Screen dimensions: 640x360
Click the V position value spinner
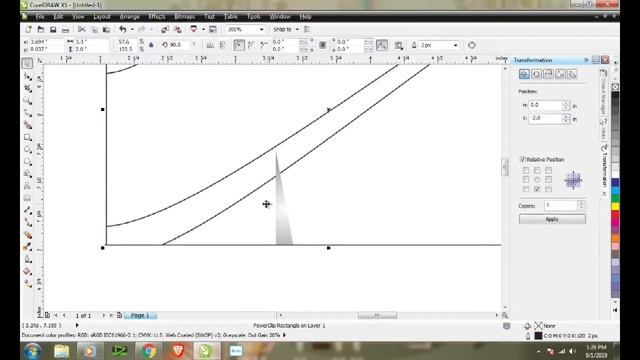pos(566,118)
